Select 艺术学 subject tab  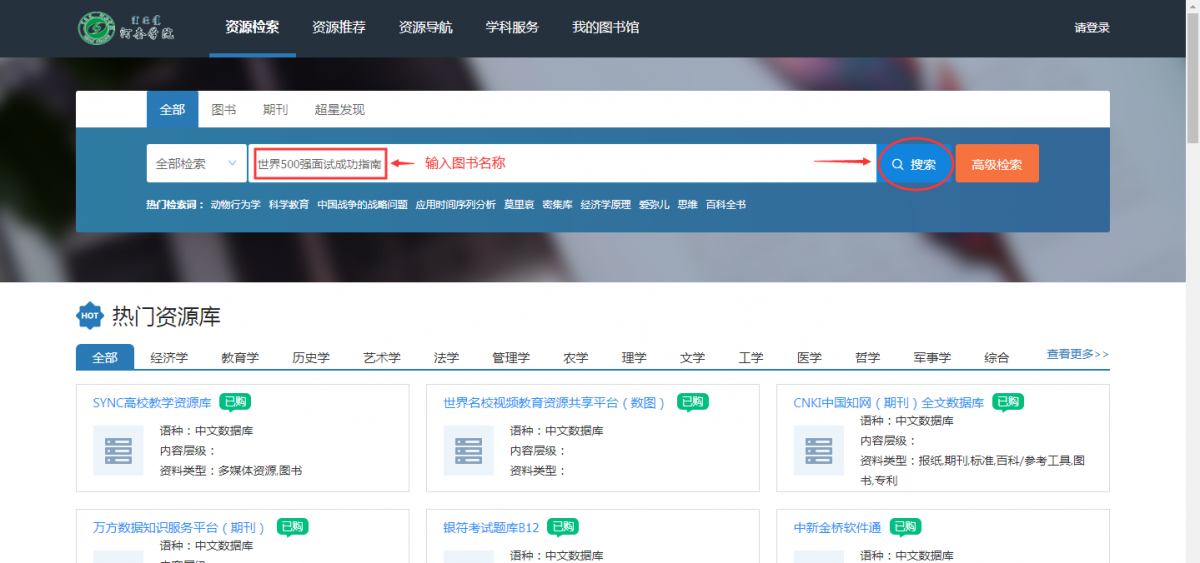tap(382, 357)
